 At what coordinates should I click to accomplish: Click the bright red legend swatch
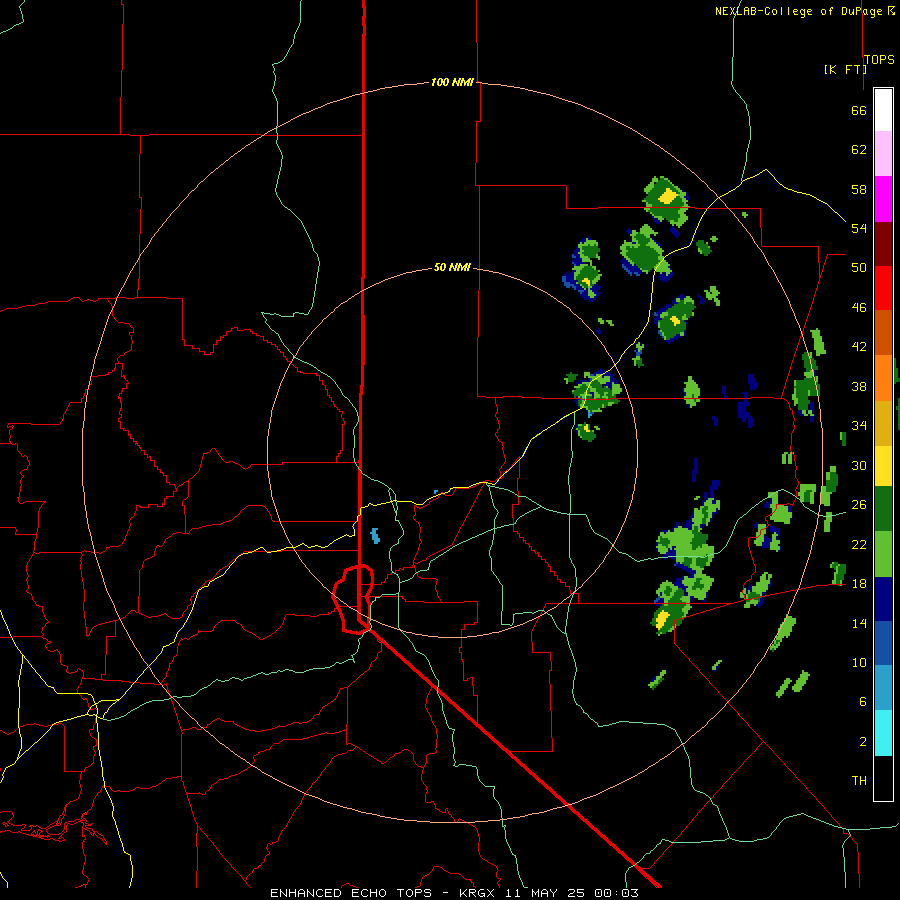click(x=883, y=288)
